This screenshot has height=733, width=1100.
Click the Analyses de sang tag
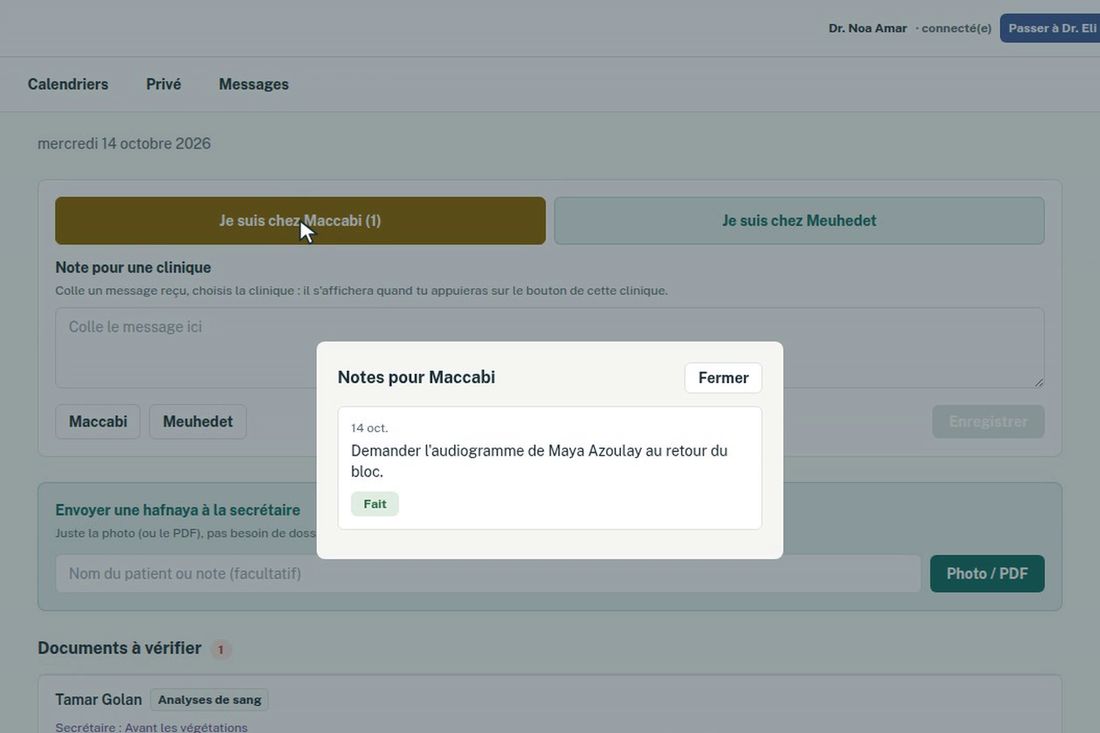coord(209,699)
